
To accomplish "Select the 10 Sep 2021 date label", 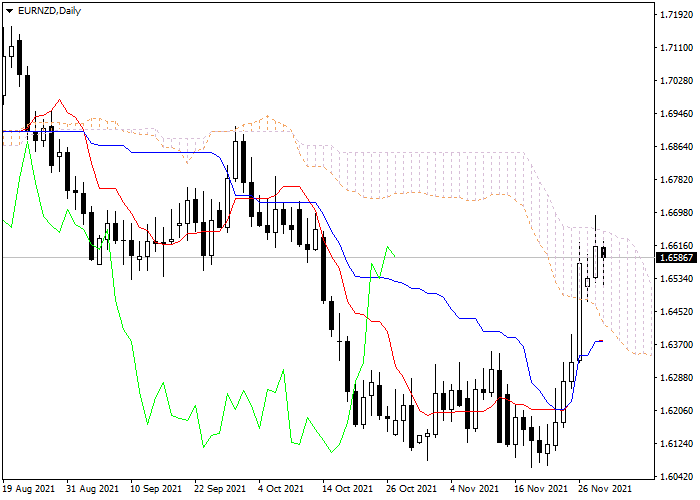I will (156, 489).
